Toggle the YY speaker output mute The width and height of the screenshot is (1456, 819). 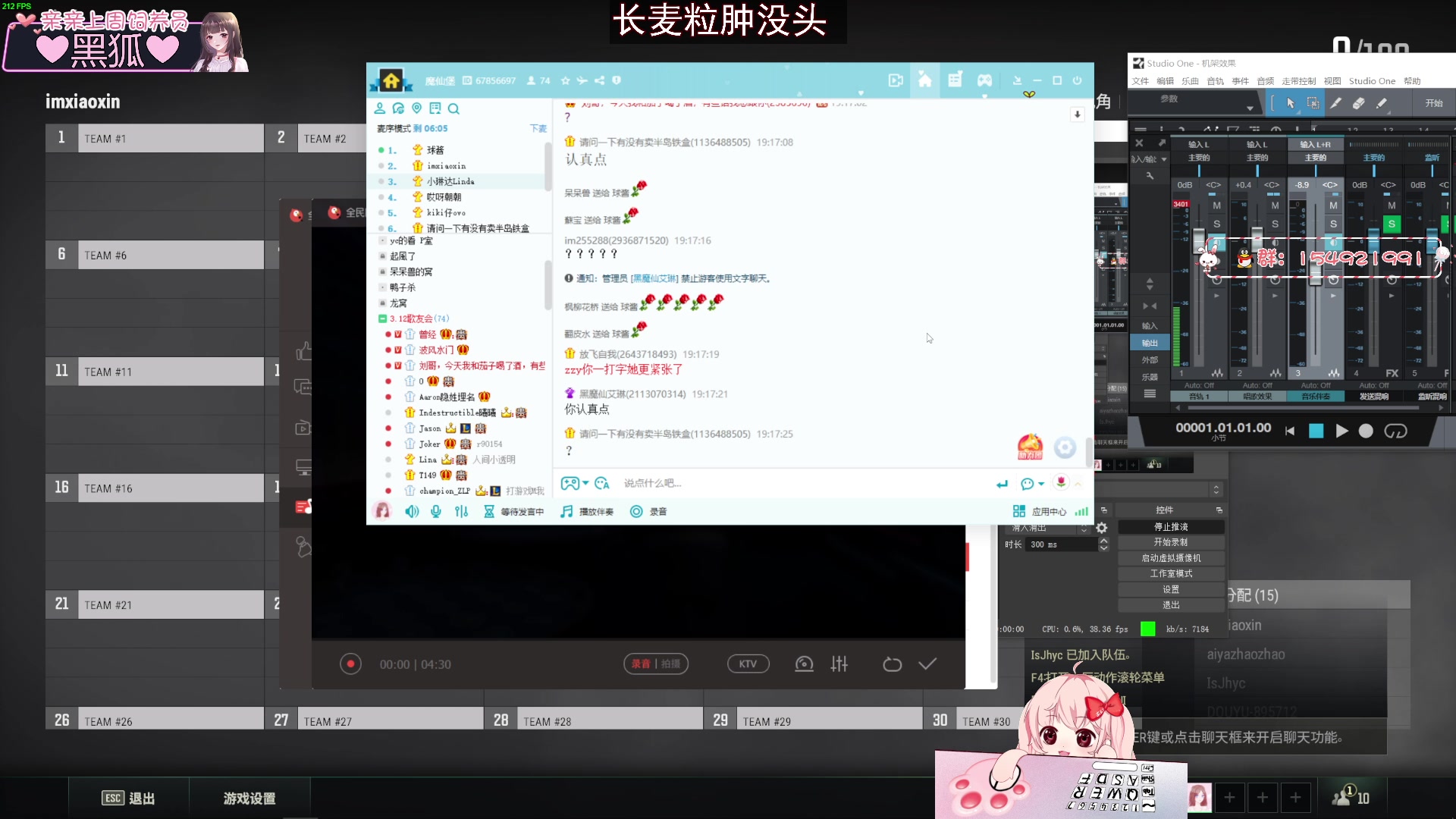click(412, 511)
